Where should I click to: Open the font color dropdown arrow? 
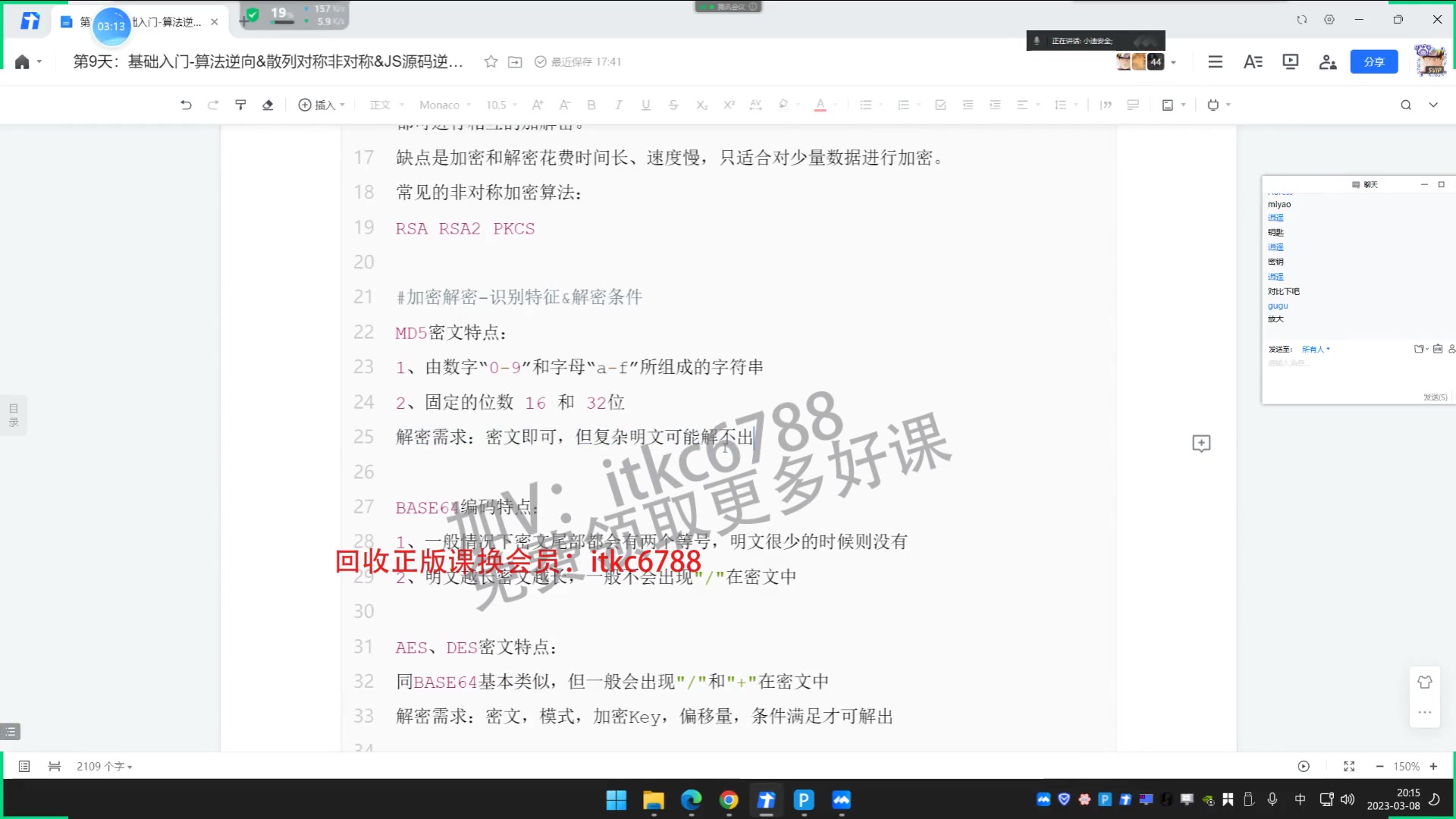[x=835, y=105]
